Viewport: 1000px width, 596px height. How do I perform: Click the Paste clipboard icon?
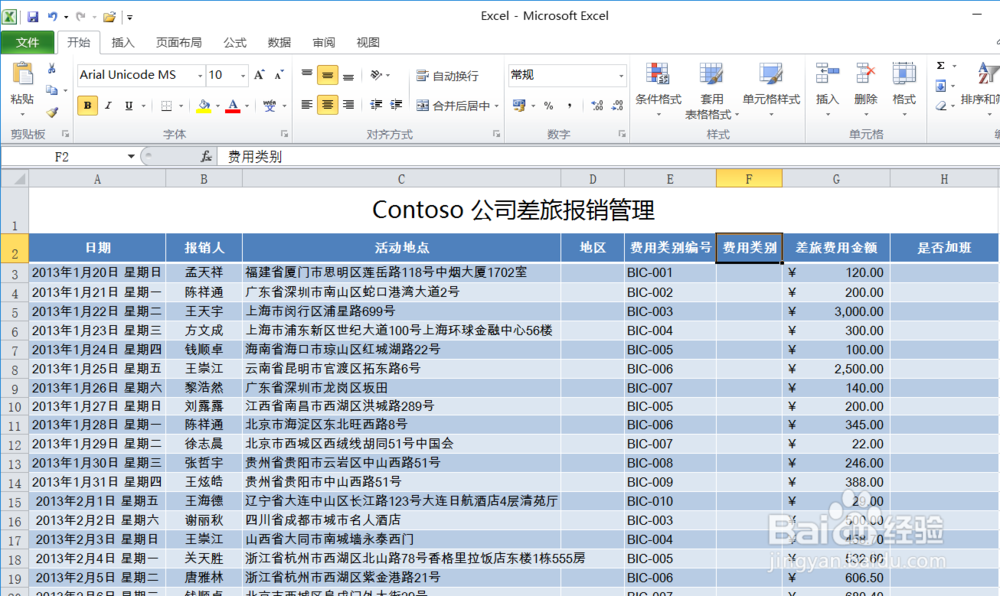(22, 75)
